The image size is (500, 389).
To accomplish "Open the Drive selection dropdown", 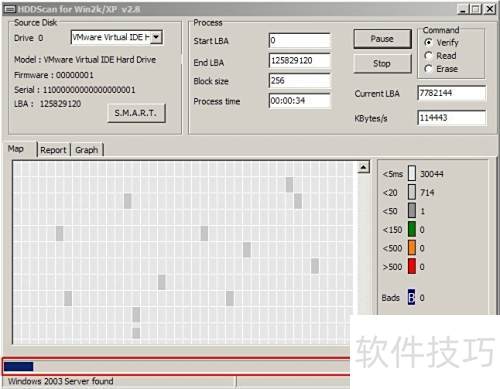I will point(156,37).
